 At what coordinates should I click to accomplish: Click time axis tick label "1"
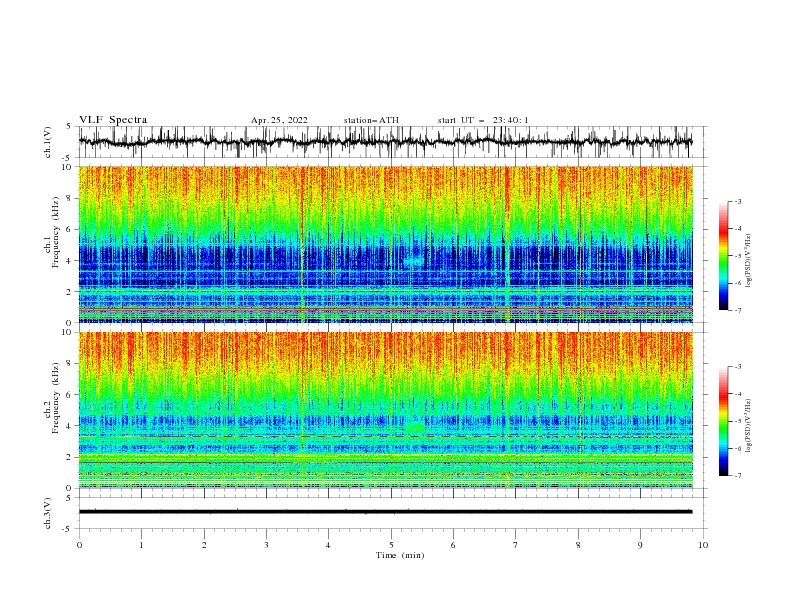[x=141, y=545]
